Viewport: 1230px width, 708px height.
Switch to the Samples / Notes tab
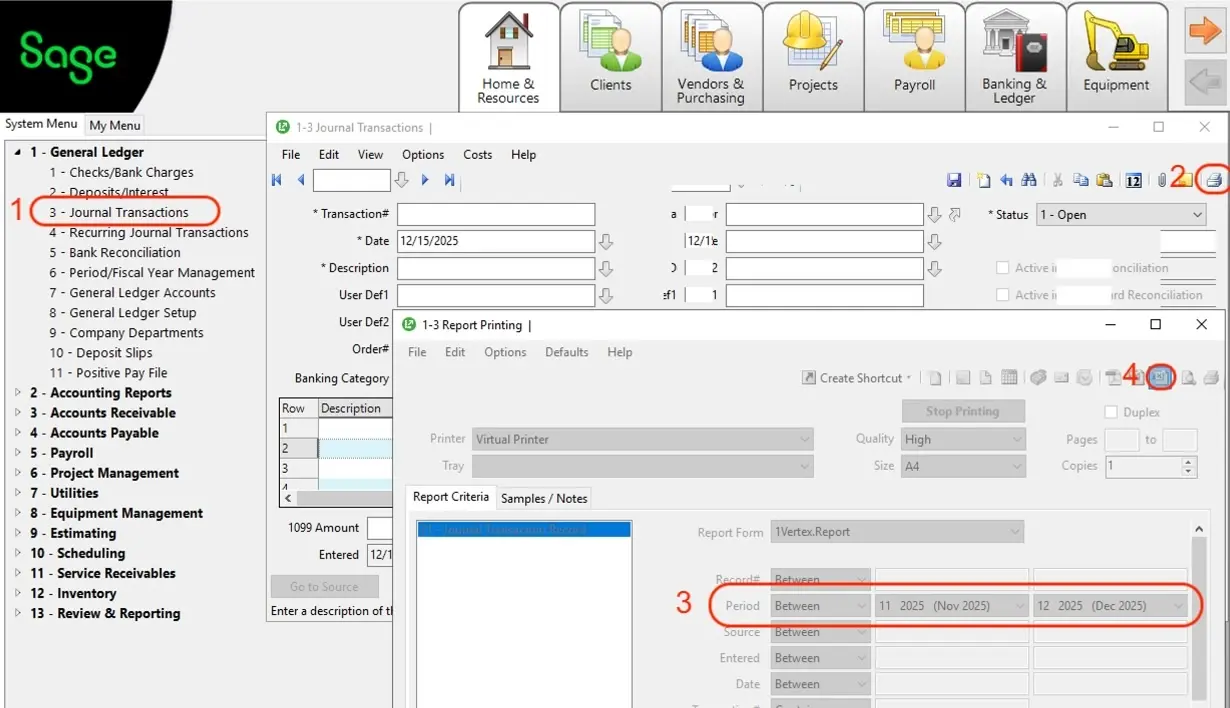544,498
